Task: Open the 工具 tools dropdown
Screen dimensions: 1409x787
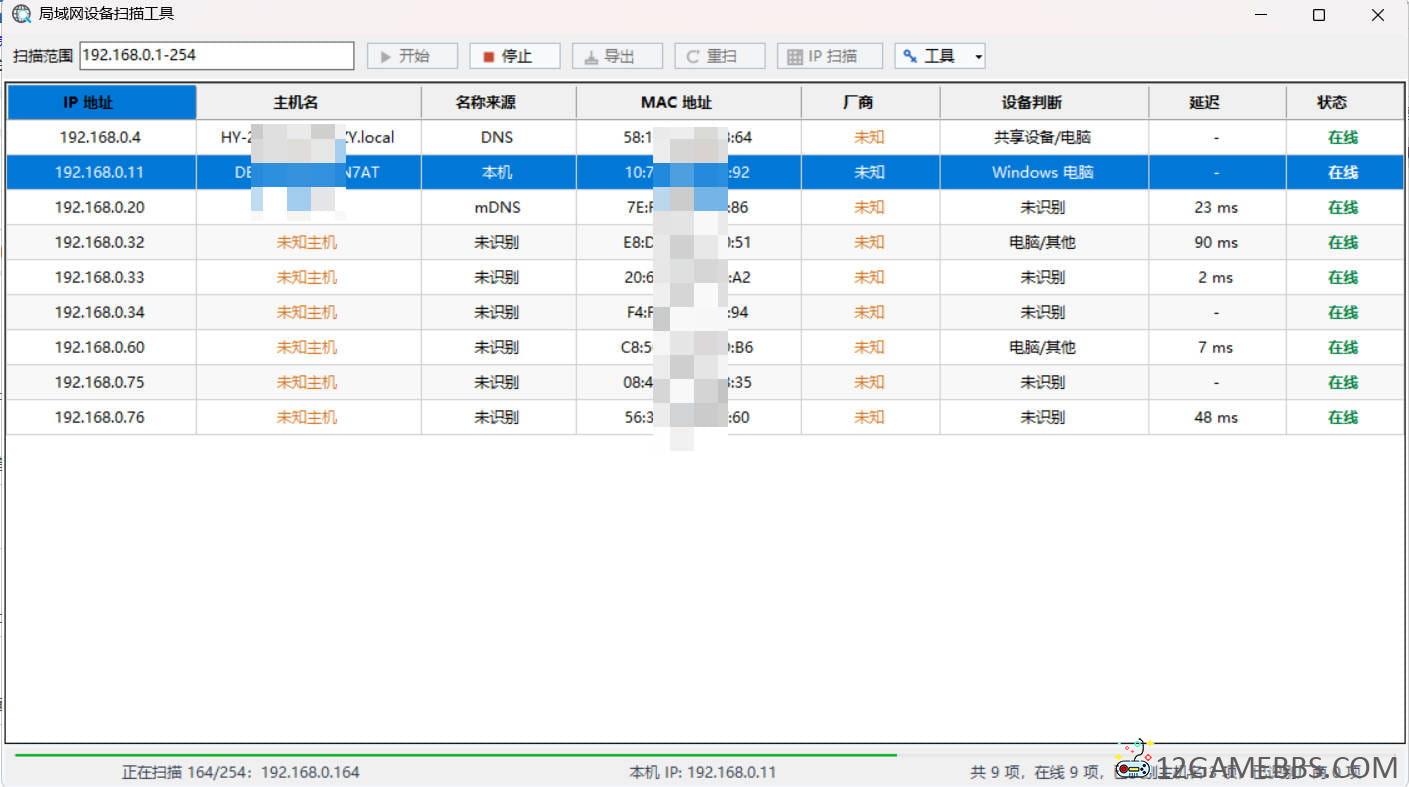Action: tap(940, 56)
